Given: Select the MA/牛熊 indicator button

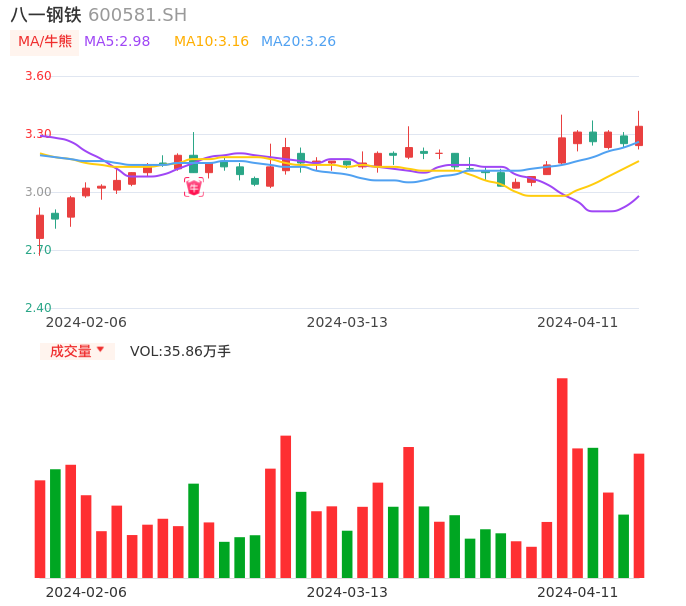Looking at the screenshot, I should click(x=45, y=42).
